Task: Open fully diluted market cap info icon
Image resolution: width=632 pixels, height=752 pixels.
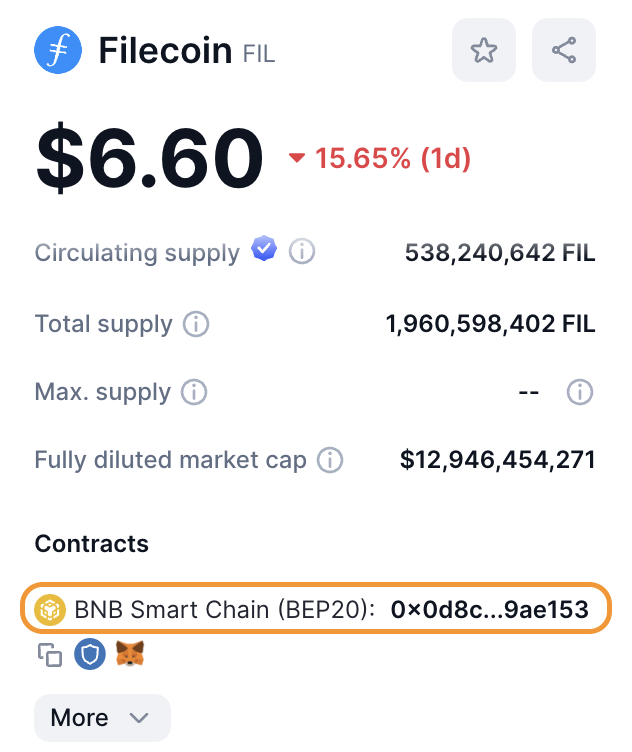Action: pyautogui.click(x=330, y=461)
